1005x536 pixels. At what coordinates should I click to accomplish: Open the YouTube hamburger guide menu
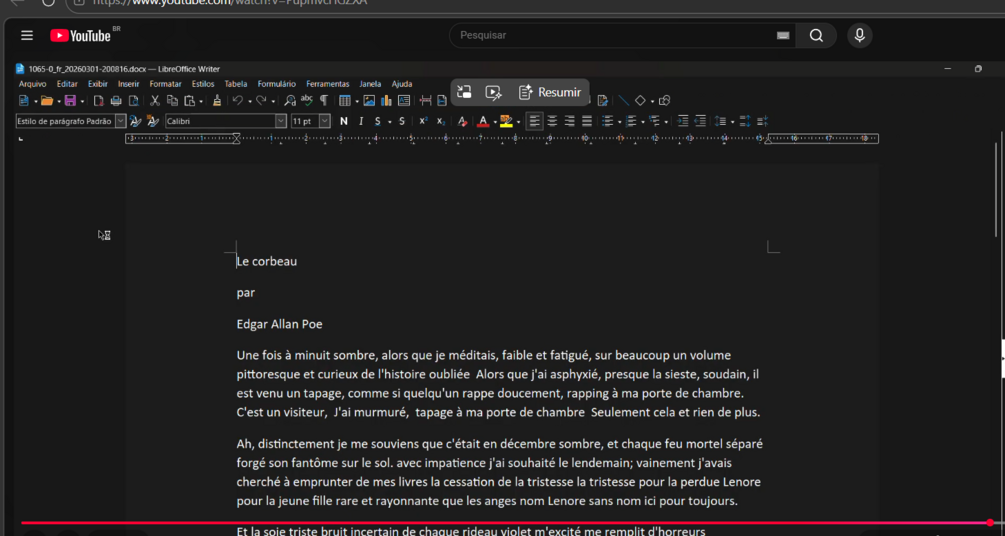pos(26,35)
